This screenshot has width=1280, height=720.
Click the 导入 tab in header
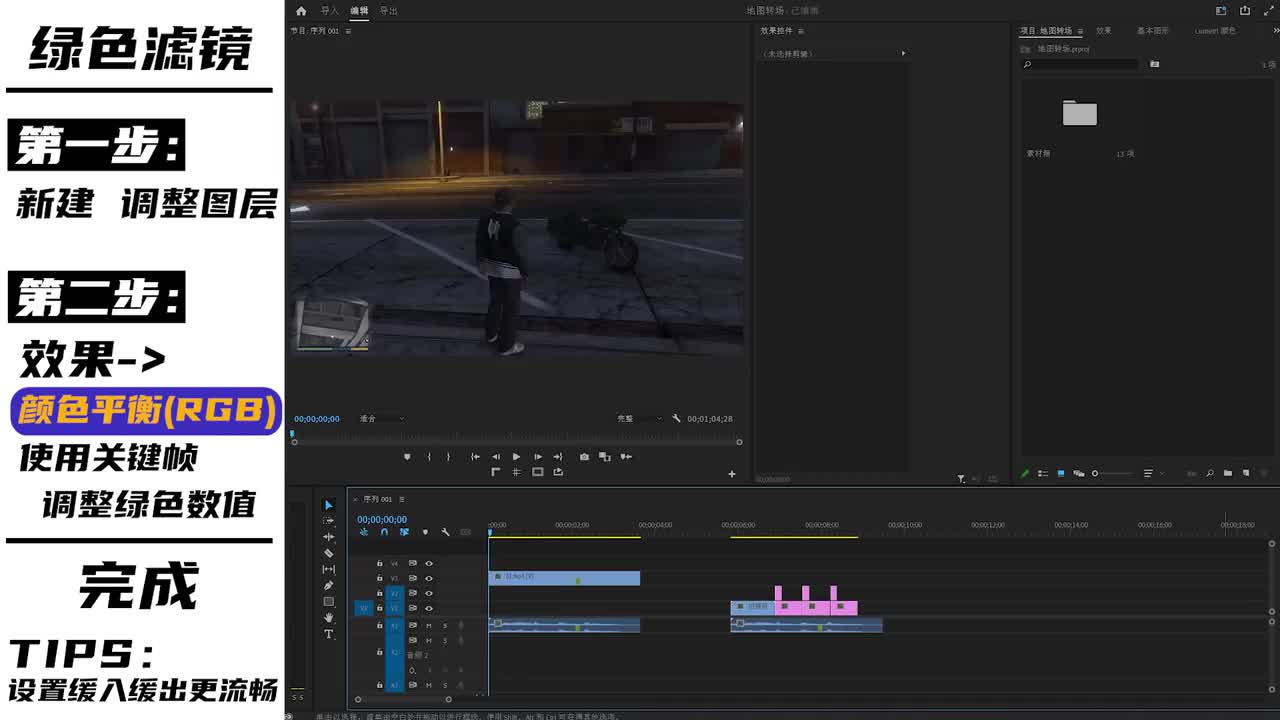(330, 11)
